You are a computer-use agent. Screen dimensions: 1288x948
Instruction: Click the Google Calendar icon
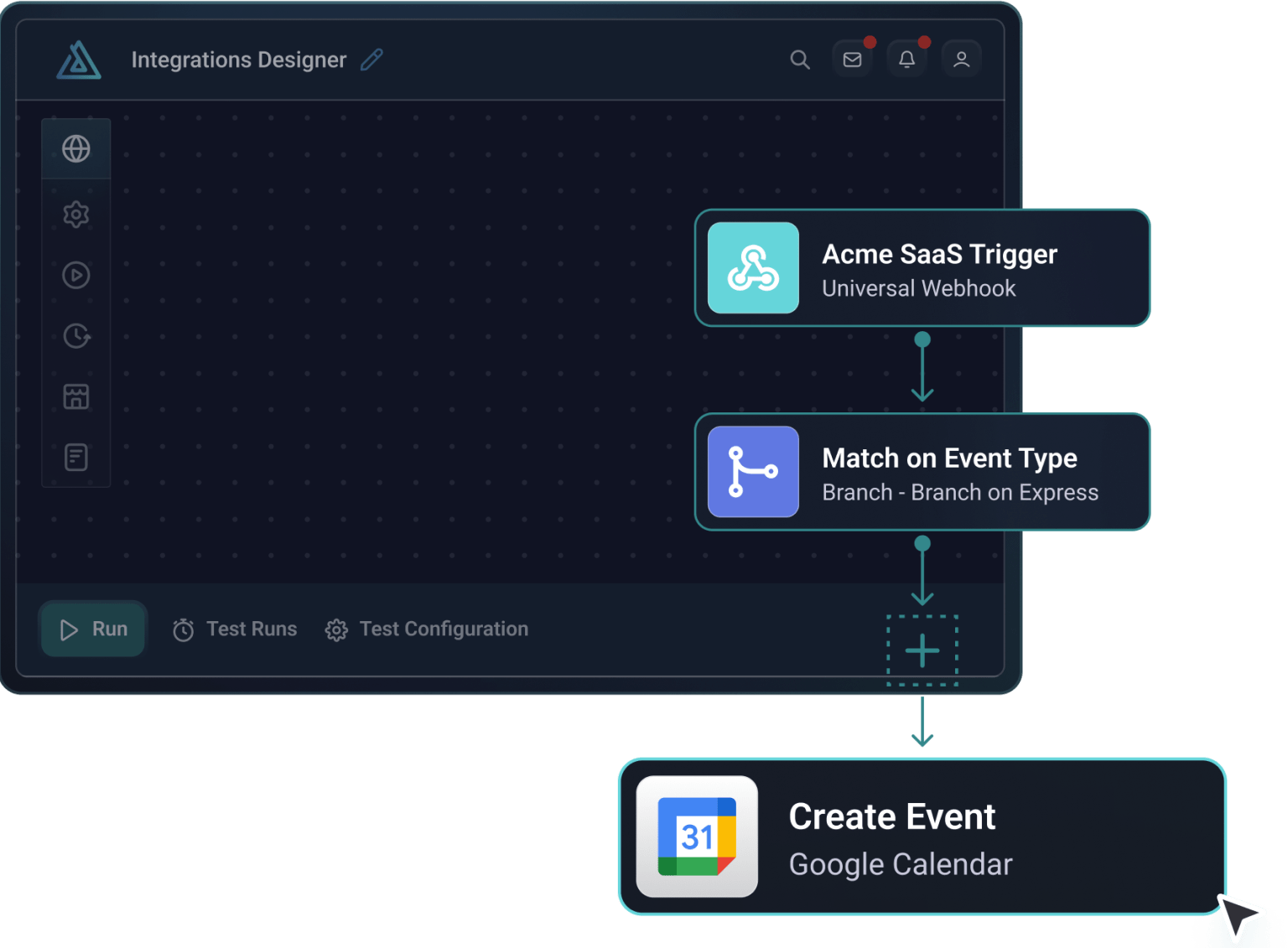click(697, 837)
